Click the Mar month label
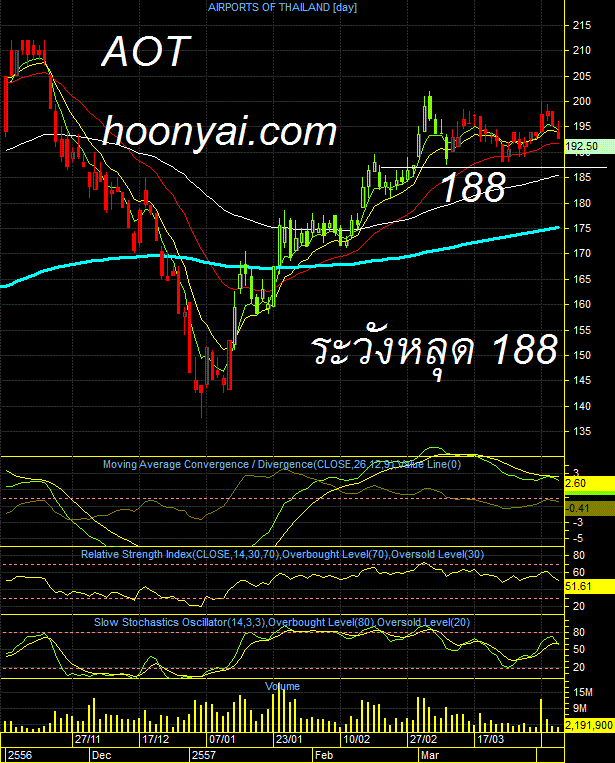615x763 pixels. point(430,755)
